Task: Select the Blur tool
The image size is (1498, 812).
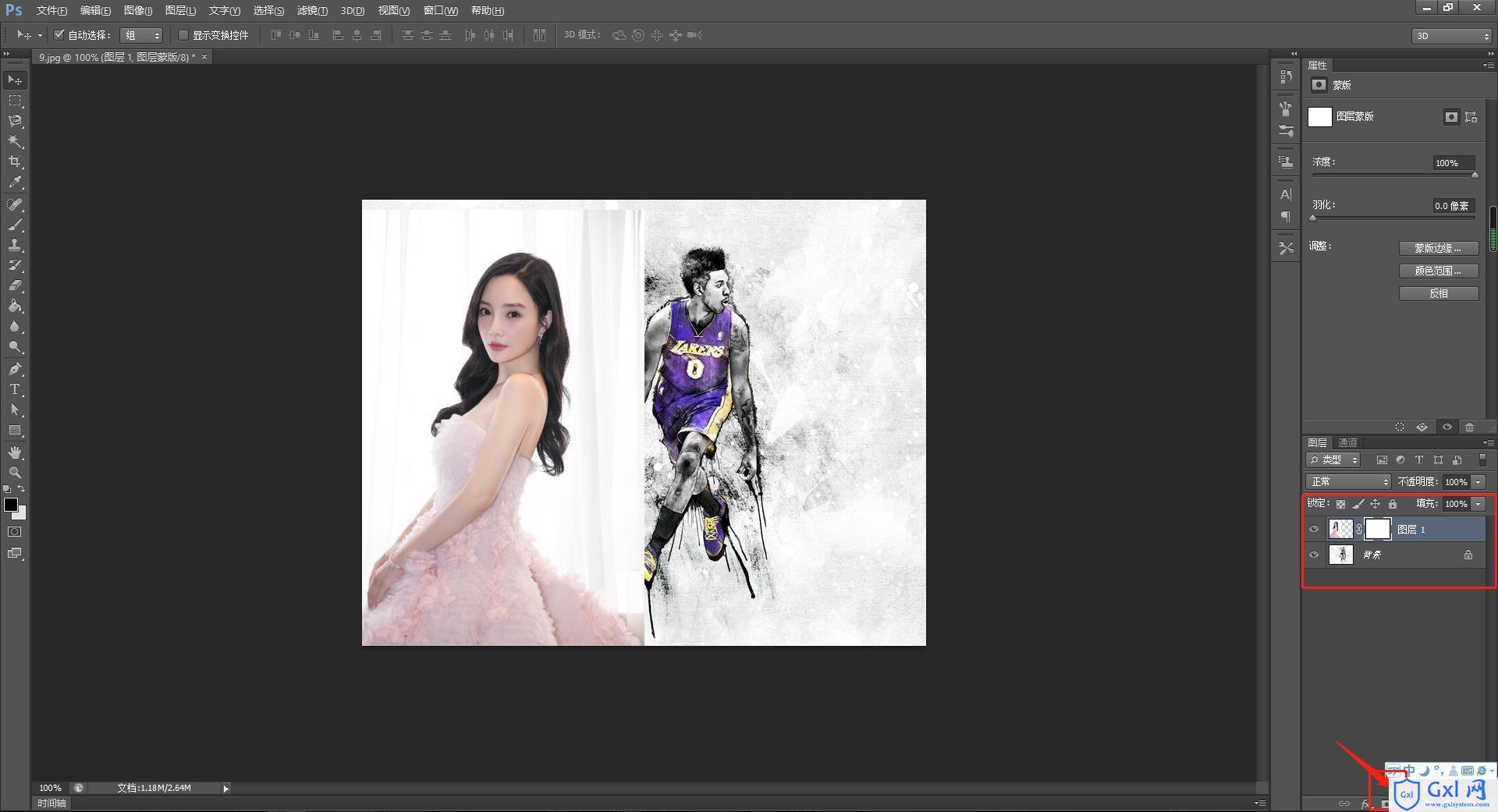Action: (x=15, y=326)
